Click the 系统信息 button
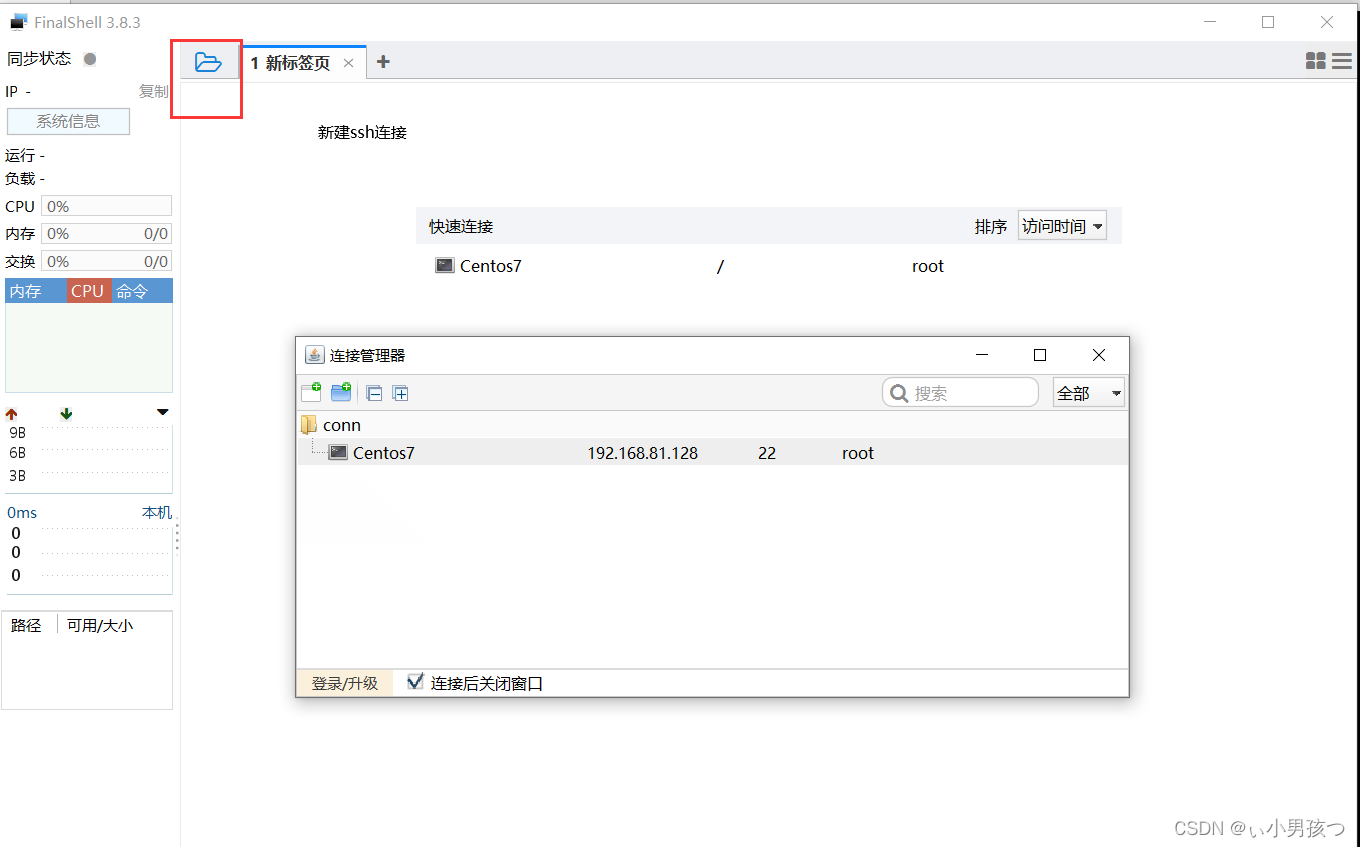 [x=68, y=121]
